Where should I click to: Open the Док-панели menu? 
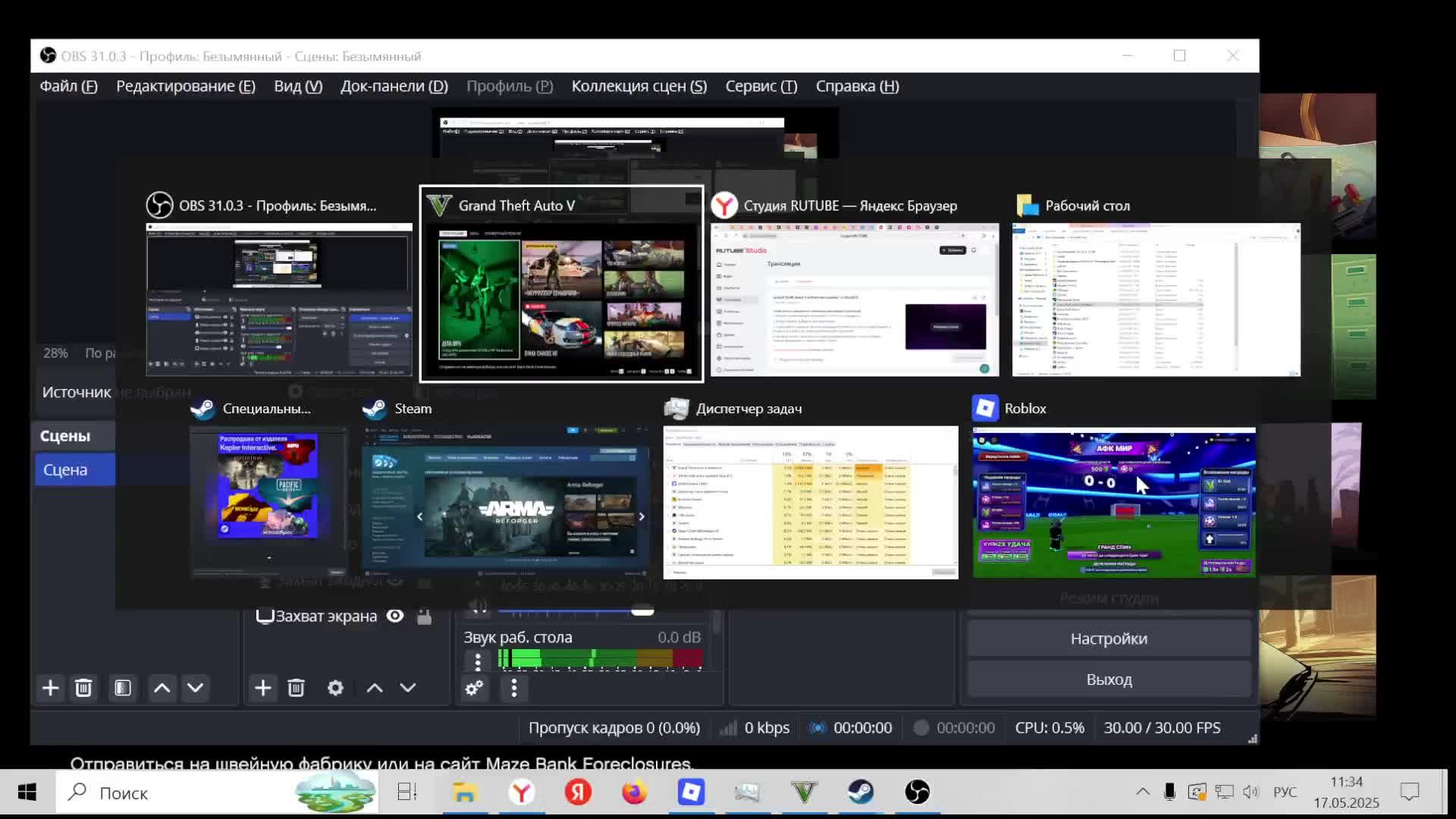point(394,86)
